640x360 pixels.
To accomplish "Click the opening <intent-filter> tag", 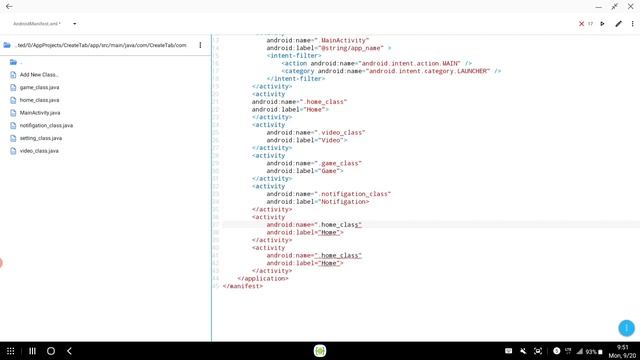I will (294, 56).
